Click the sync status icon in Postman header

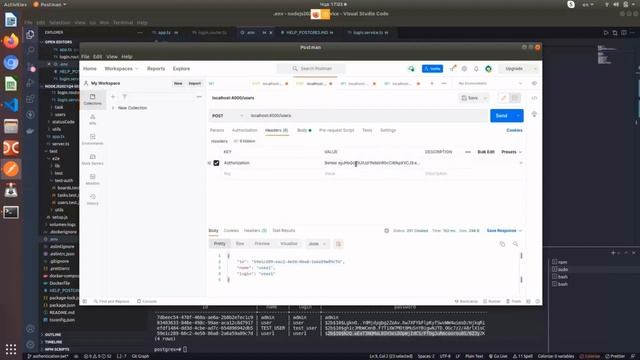pyautogui.click(x=411, y=69)
